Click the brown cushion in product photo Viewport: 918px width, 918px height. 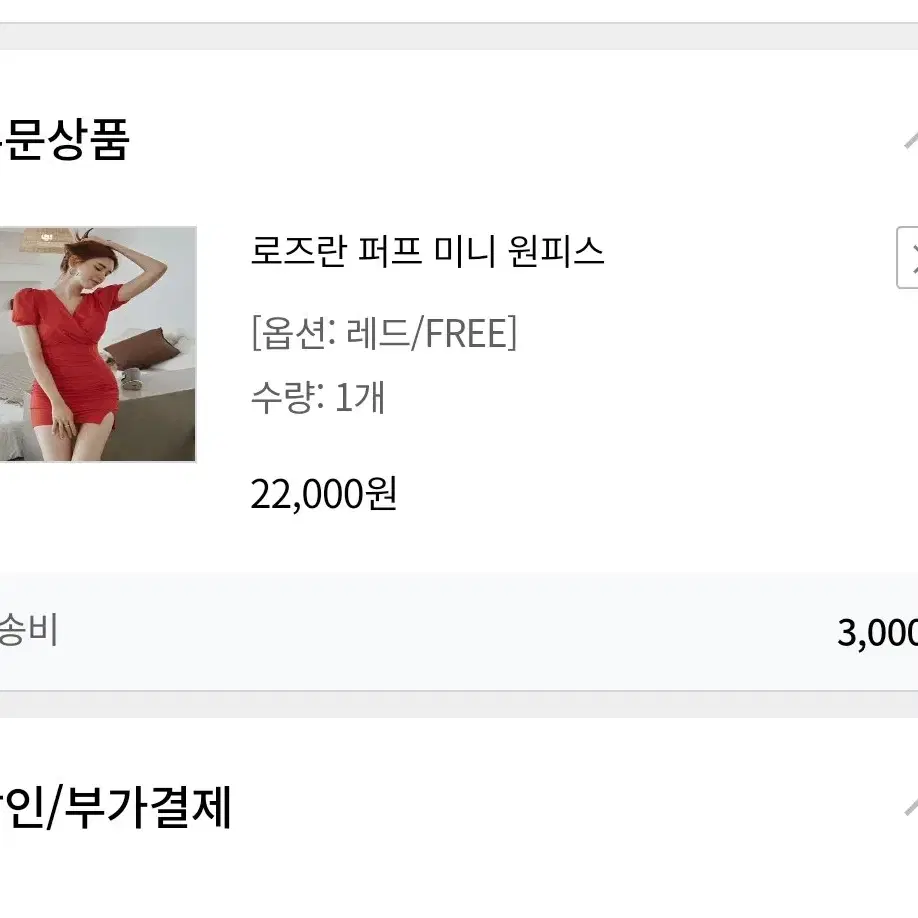(142, 349)
